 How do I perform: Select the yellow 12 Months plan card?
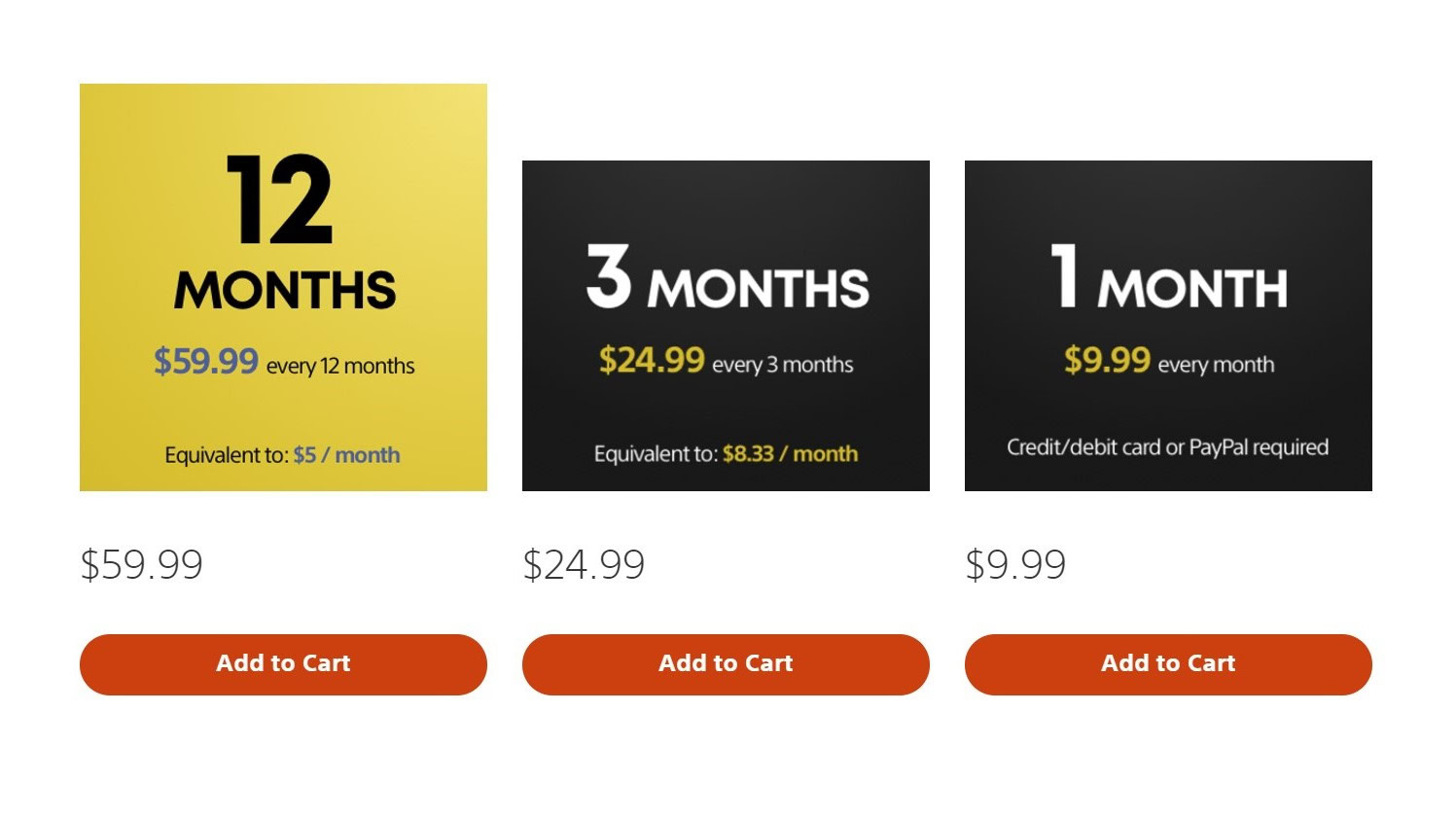(283, 287)
